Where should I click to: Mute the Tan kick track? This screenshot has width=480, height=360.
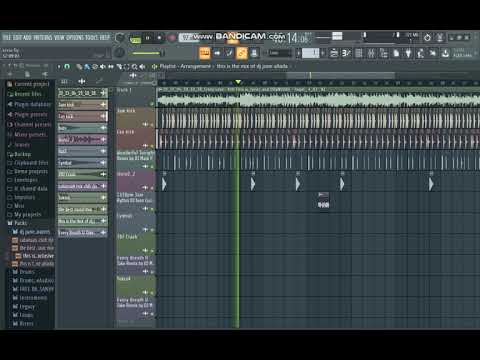pyautogui.click(x=152, y=146)
